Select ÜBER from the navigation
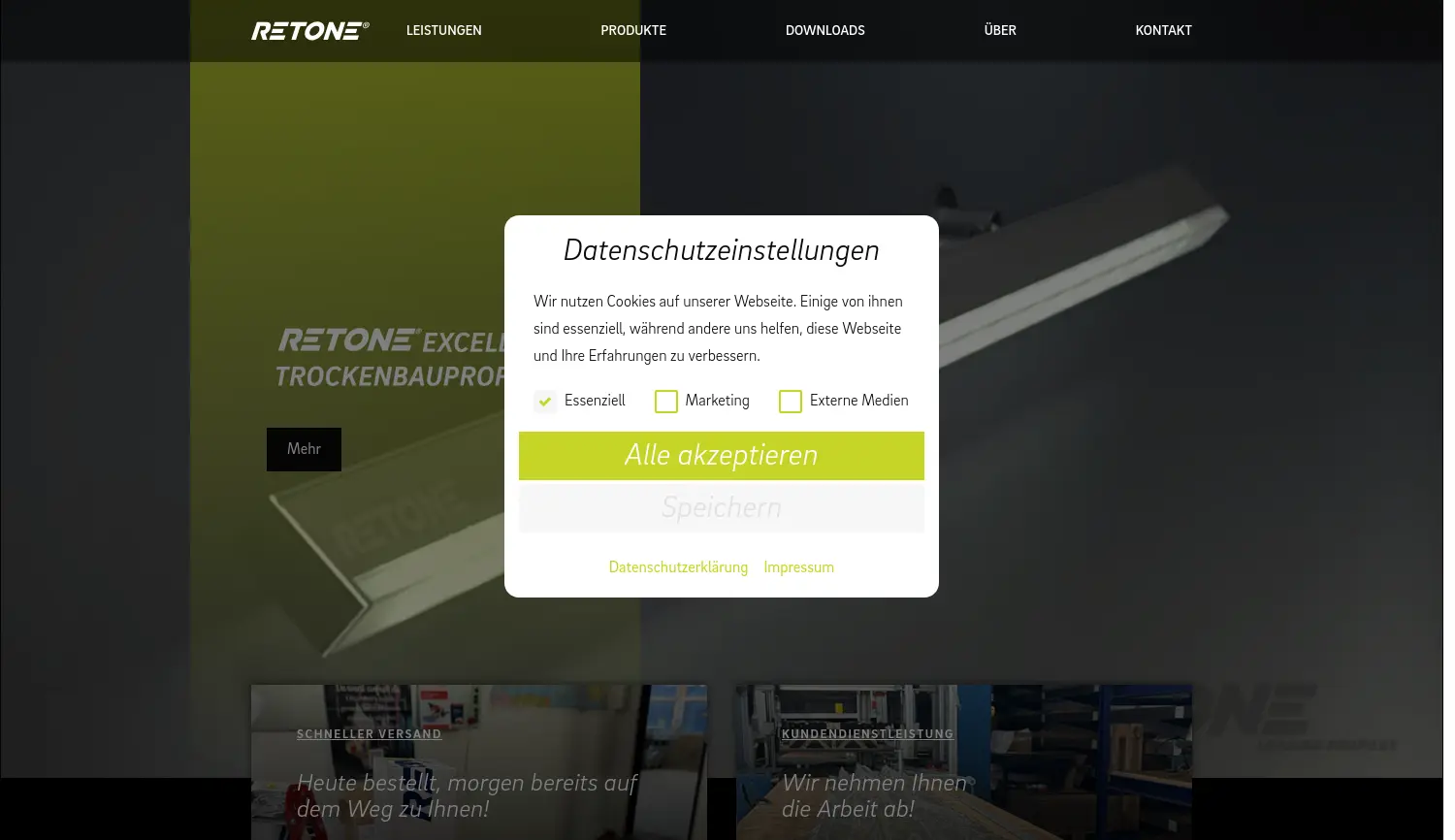 [999, 30]
